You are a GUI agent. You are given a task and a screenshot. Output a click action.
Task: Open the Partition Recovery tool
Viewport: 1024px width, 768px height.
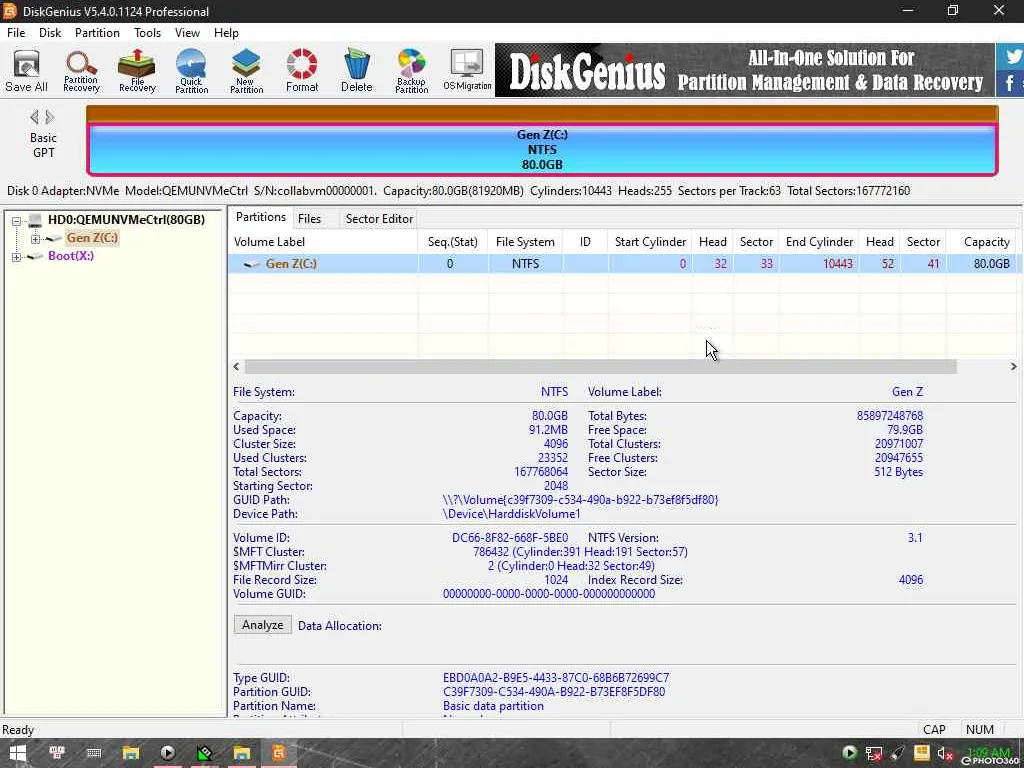click(81, 71)
